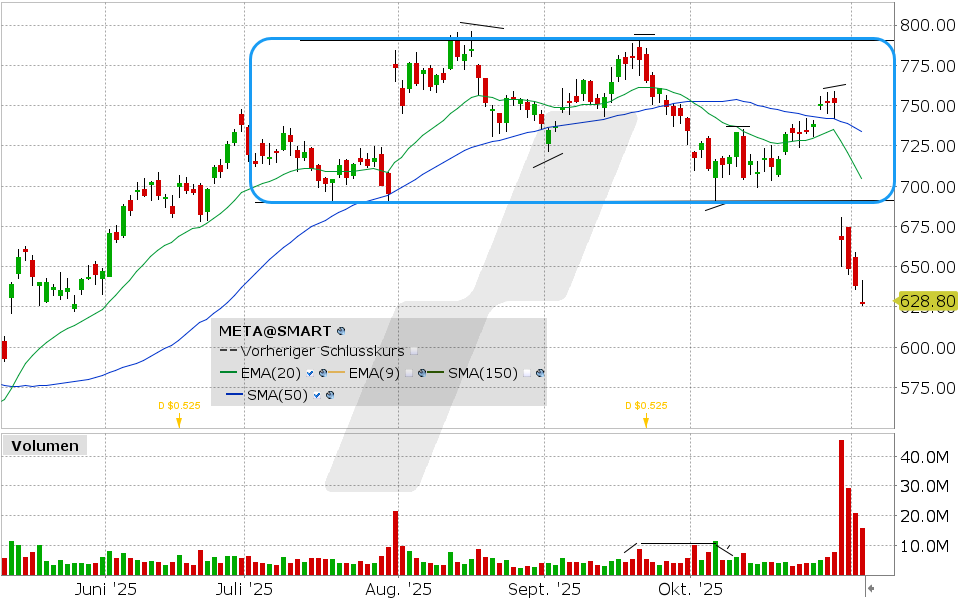Click the settings icon next to META@SMART
The height and width of the screenshot is (600, 960).
pyautogui.click(x=341, y=329)
